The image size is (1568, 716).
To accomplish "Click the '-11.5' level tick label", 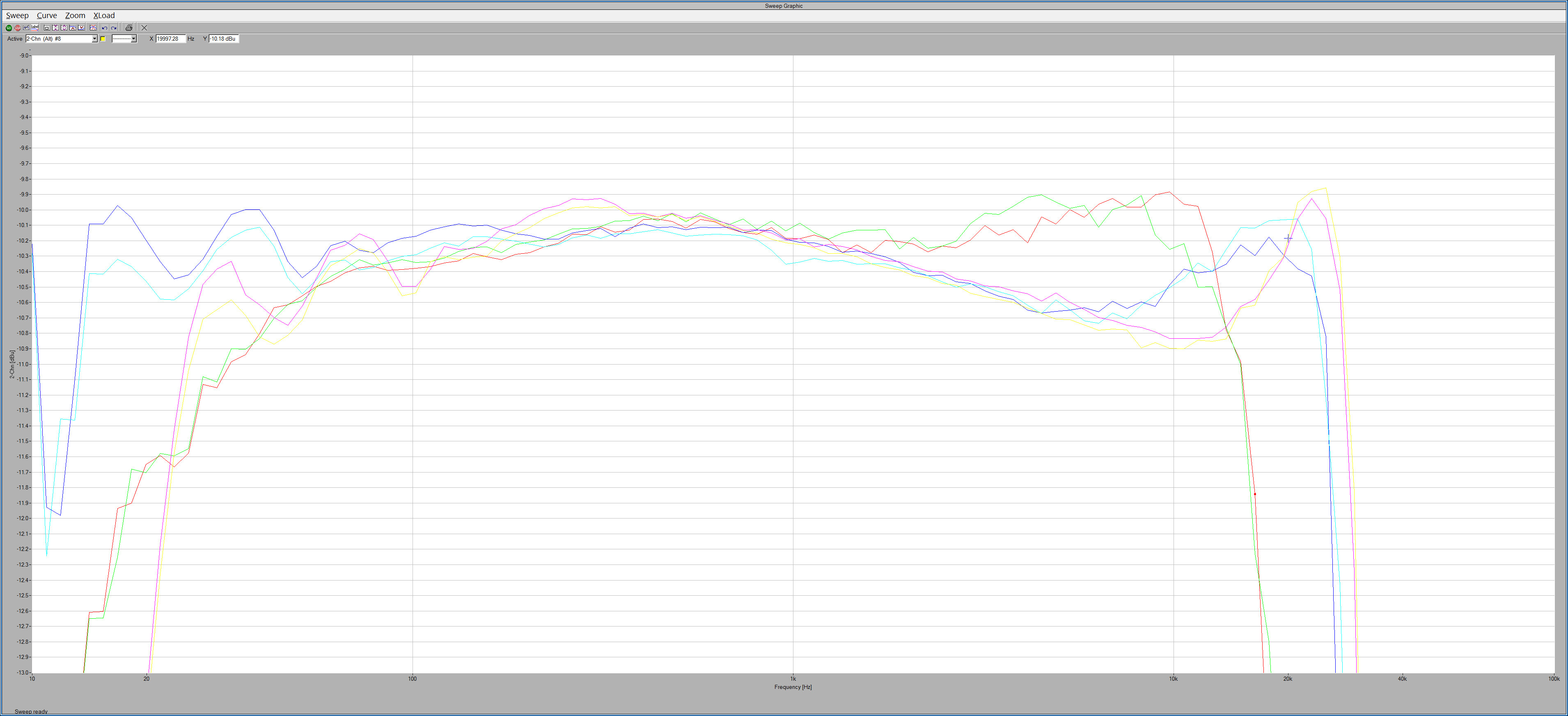I will point(23,441).
